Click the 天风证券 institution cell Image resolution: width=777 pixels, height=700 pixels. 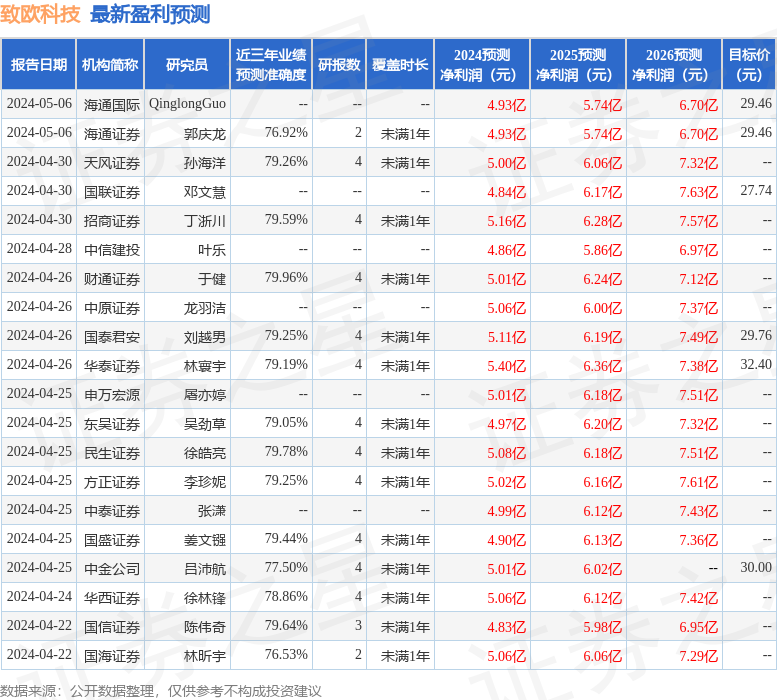(111, 162)
